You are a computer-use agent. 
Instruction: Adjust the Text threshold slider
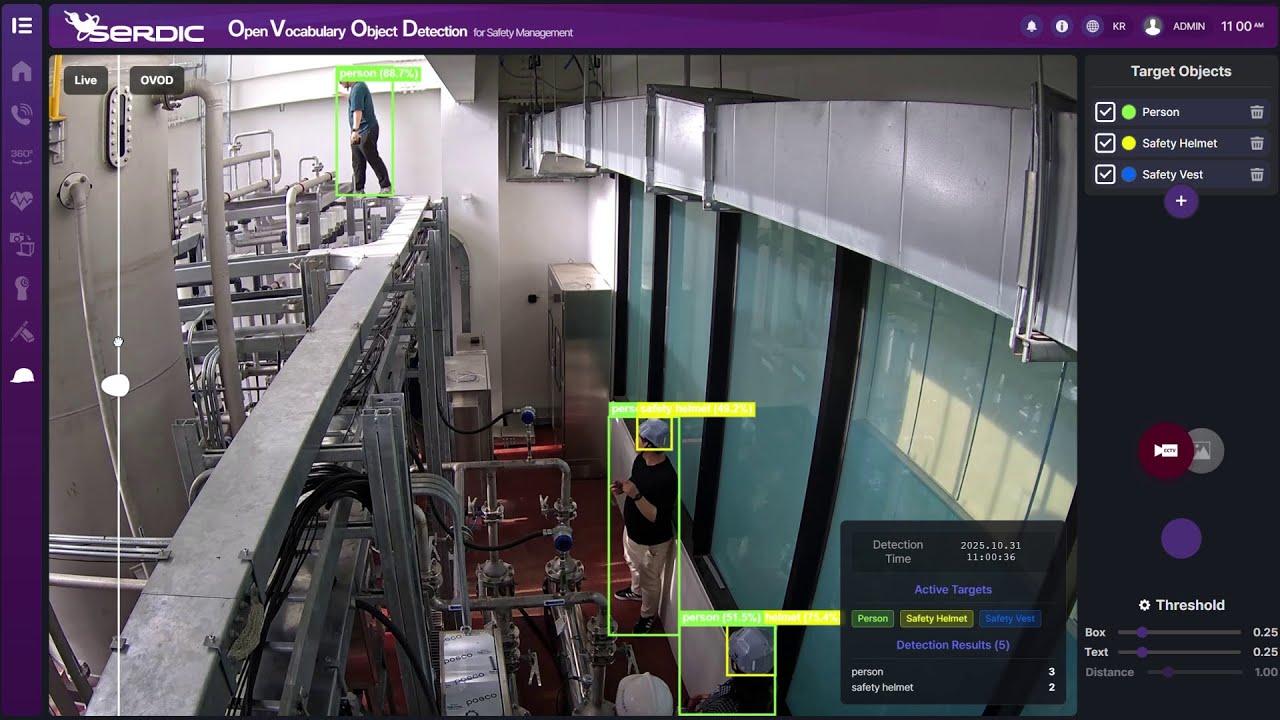tap(1180, 652)
